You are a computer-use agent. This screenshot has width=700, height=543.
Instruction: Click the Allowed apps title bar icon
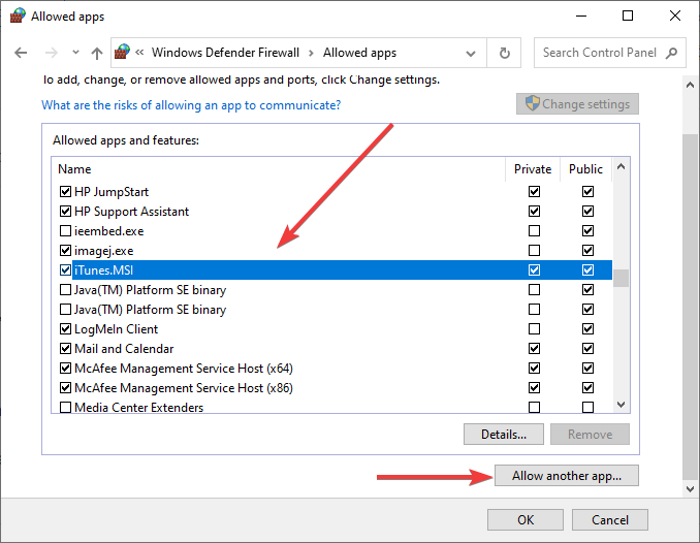pyautogui.click(x=17, y=16)
